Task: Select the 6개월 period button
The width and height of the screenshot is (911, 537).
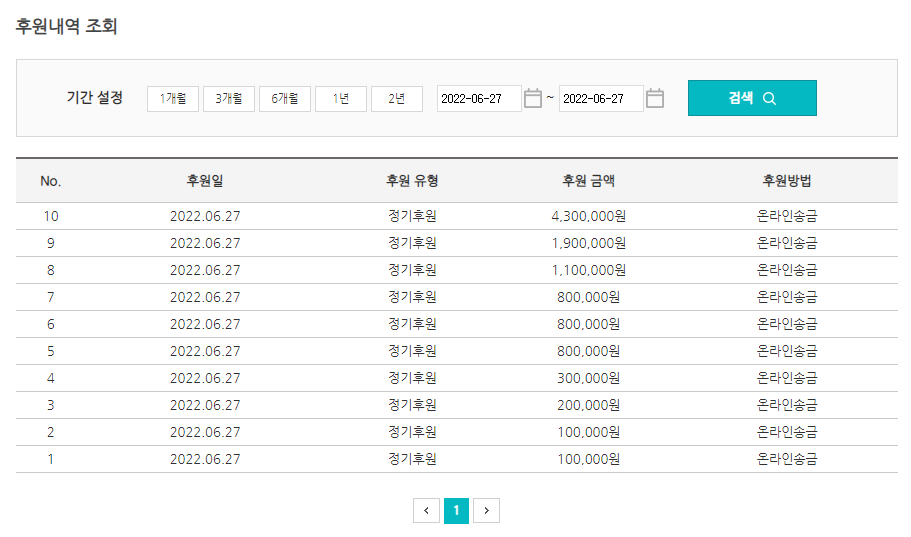Action: [x=285, y=99]
